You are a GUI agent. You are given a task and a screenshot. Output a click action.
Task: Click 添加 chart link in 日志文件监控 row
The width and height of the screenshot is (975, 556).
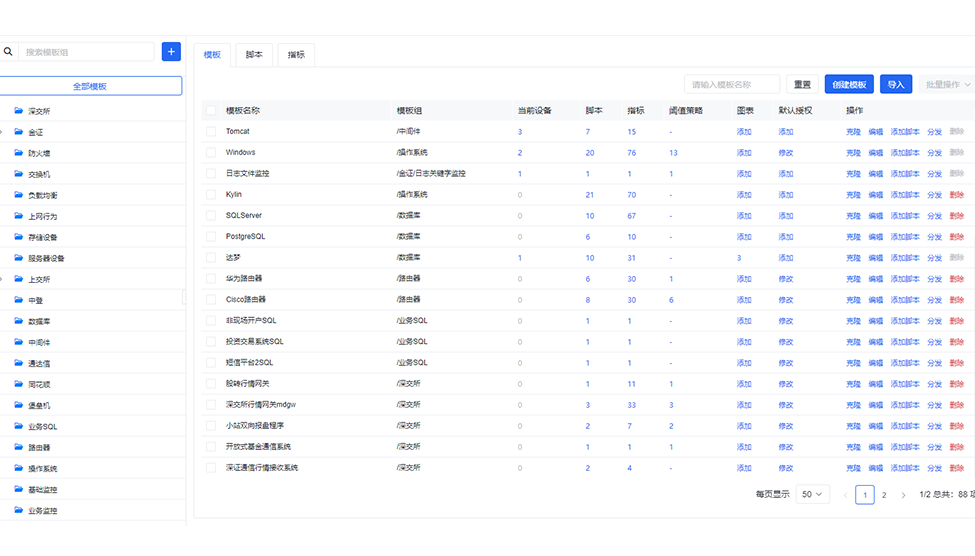744,174
